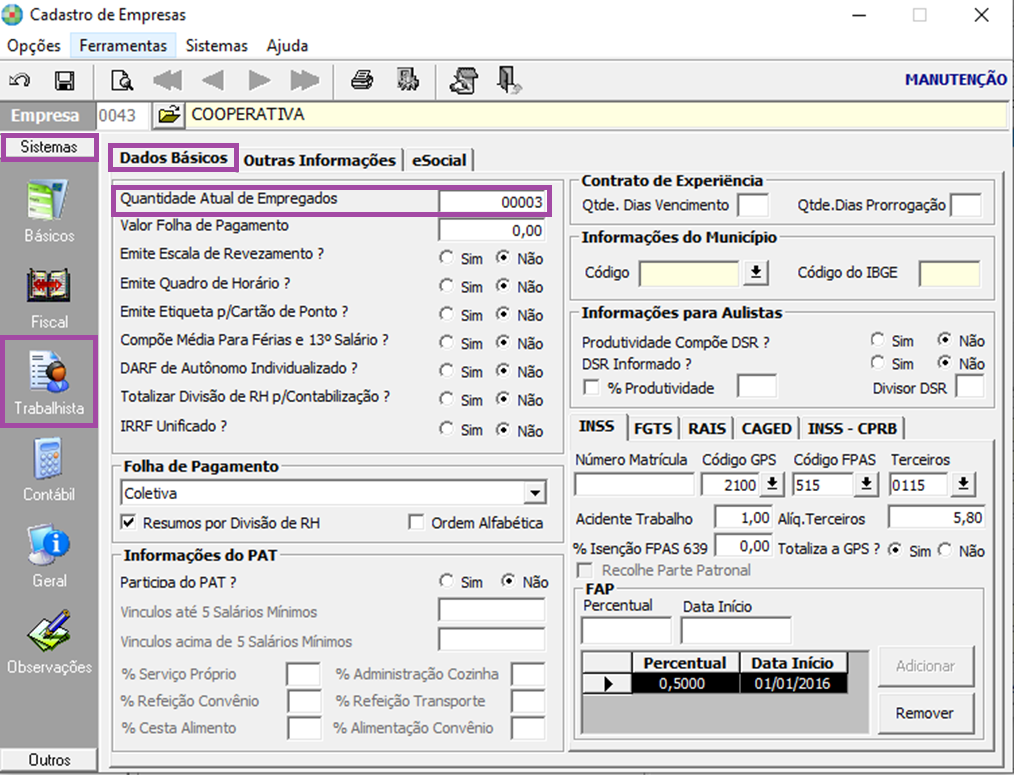
Task: Open the Opções menu
Action: pyautogui.click(x=34, y=46)
